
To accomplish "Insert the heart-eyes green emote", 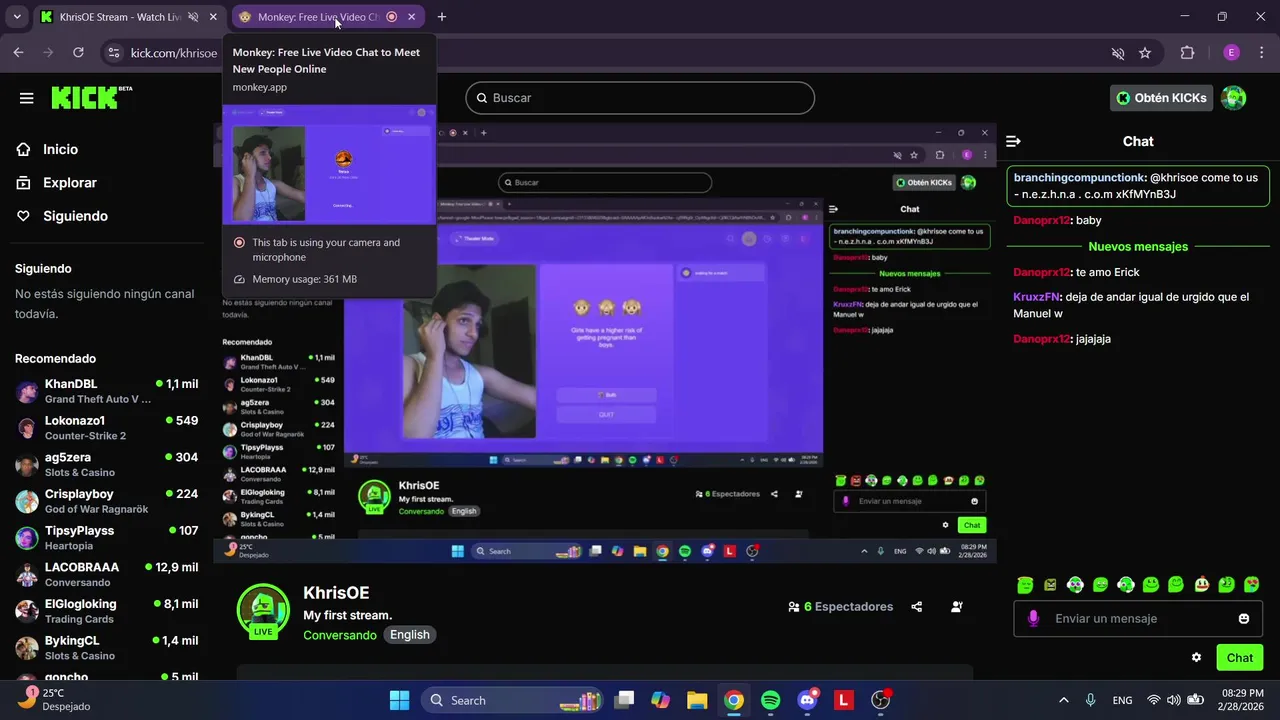I will click(x=1252, y=585).
